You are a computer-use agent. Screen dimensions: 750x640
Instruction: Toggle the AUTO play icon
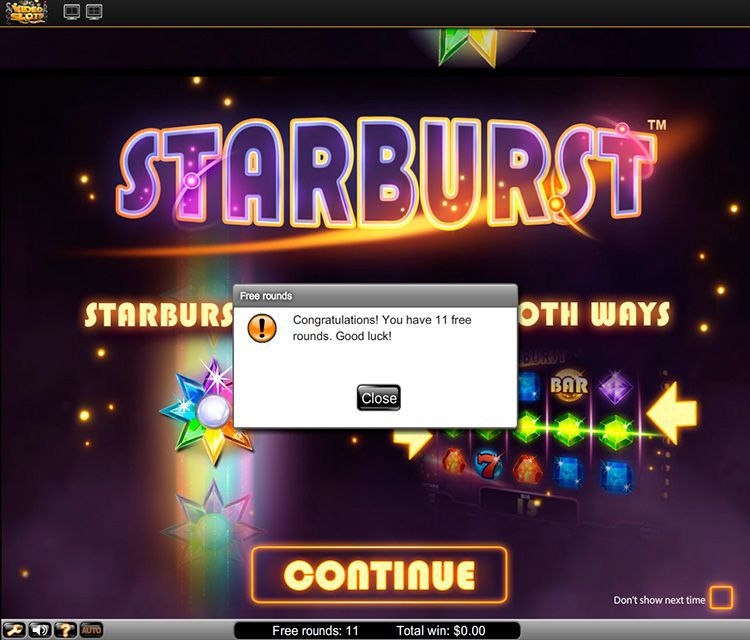[x=91, y=629]
